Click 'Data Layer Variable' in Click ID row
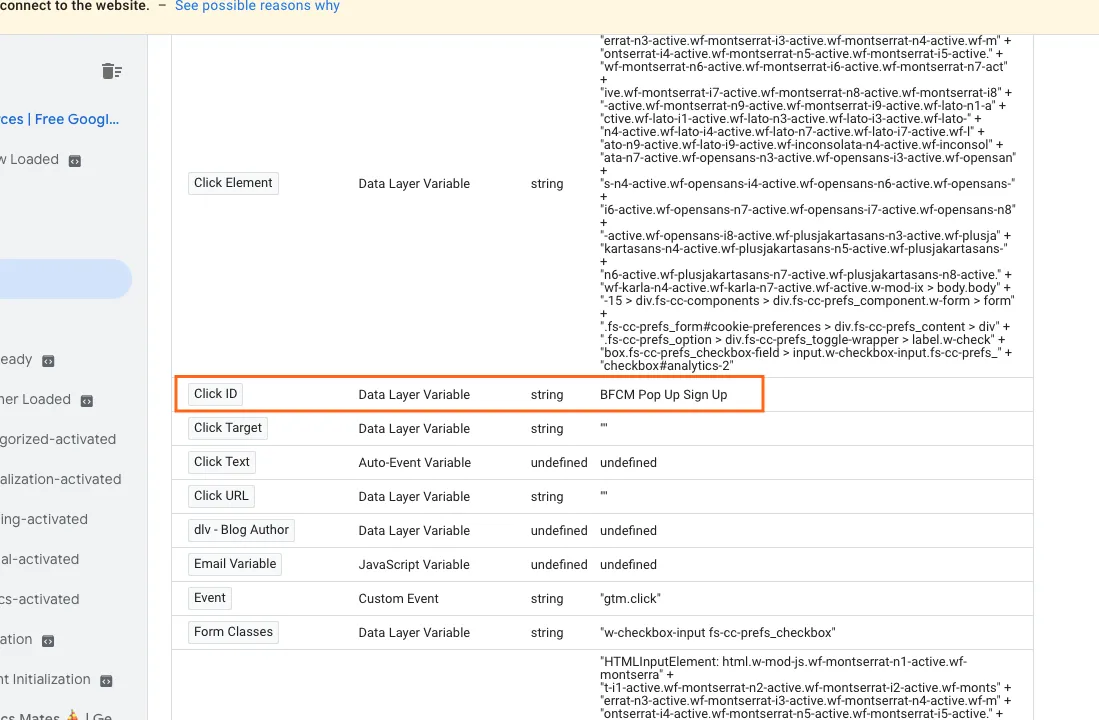This screenshot has width=1099, height=720. 414,395
